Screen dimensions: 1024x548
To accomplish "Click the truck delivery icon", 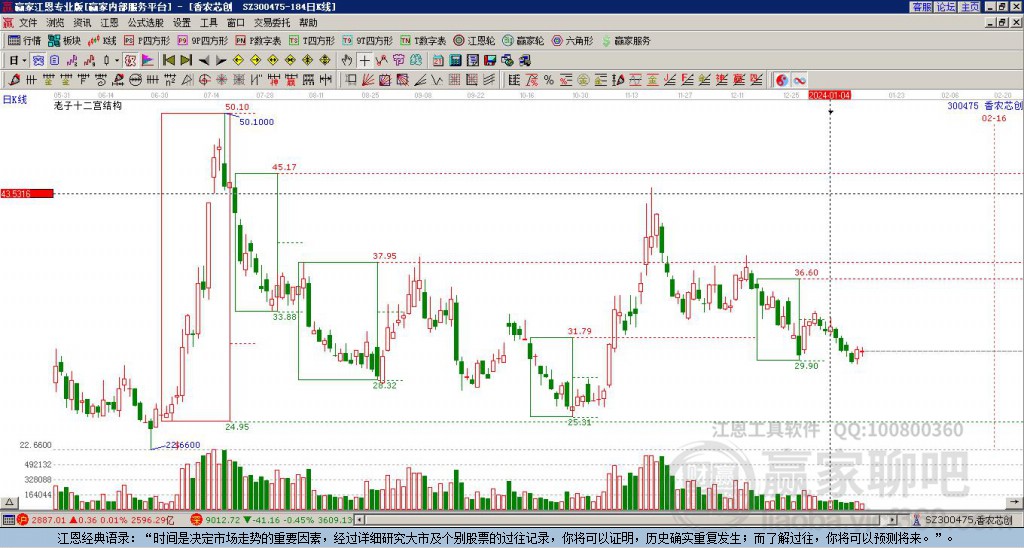I will click(x=525, y=61).
